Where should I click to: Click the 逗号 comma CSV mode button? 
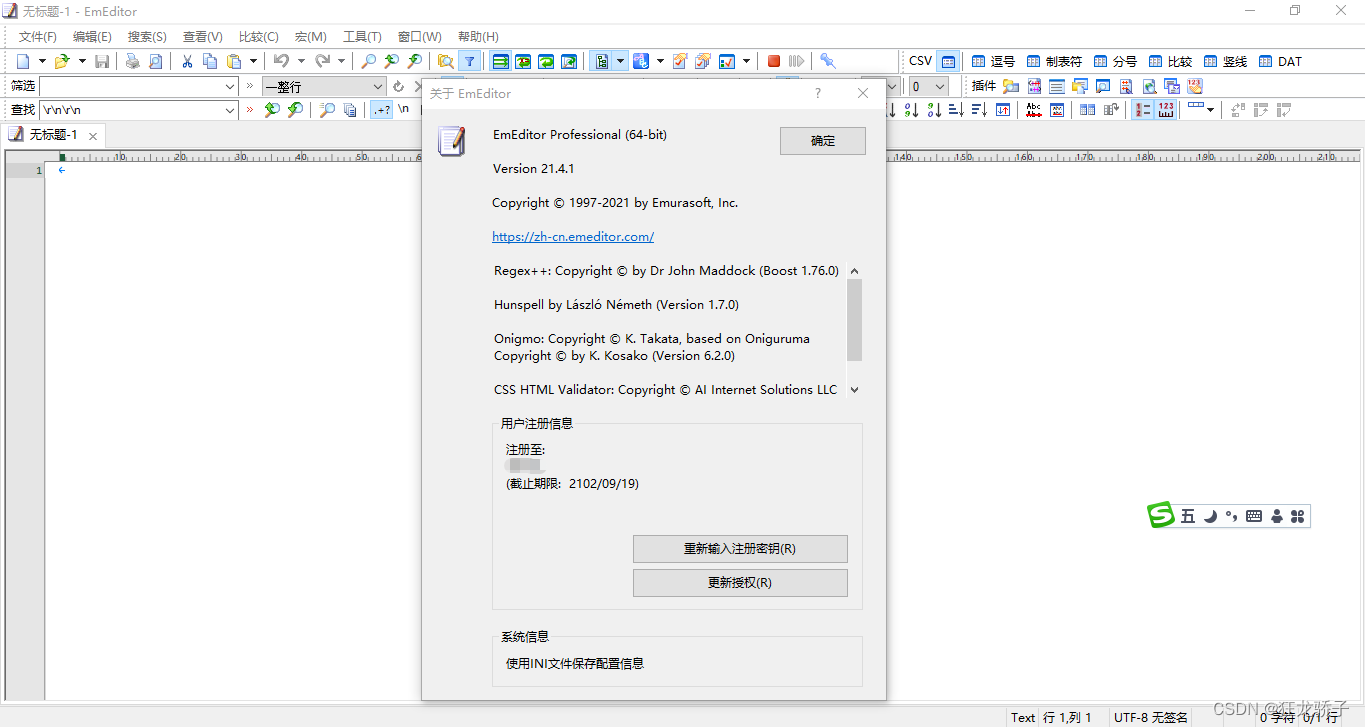point(993,62)
